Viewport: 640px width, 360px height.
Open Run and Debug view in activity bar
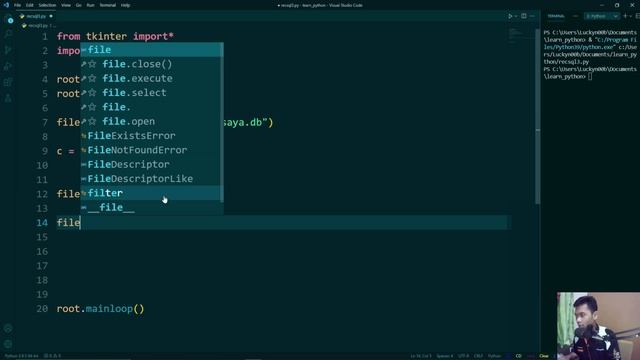(x=8, y=66)
